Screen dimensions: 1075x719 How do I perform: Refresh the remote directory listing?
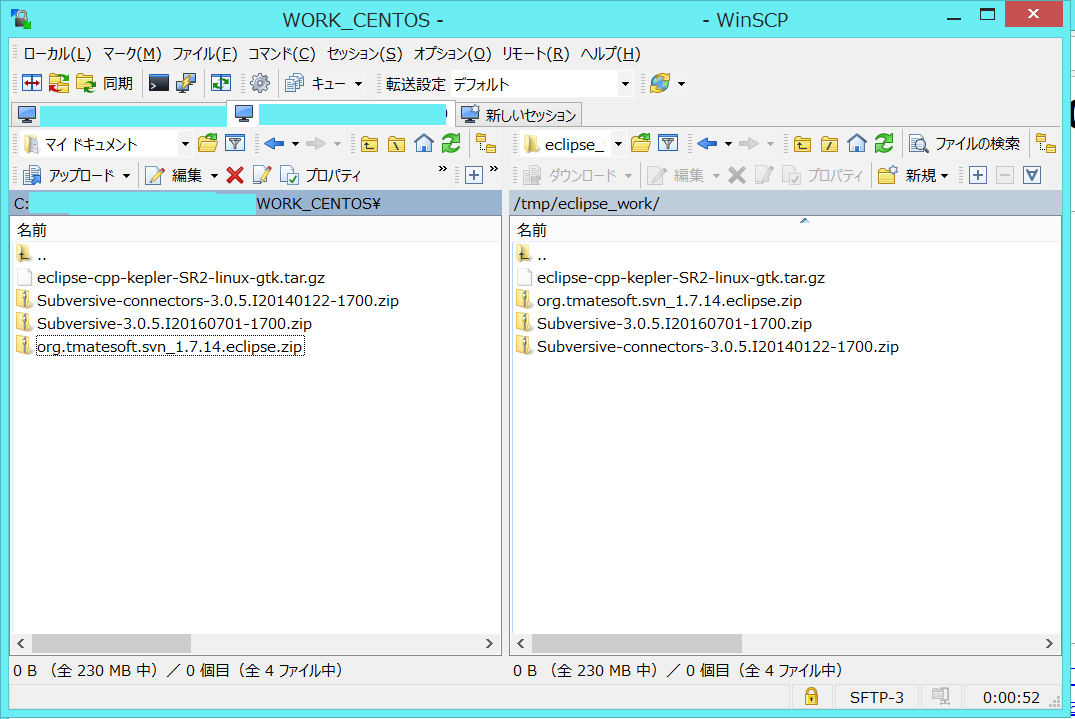click(x=884, y=143)
